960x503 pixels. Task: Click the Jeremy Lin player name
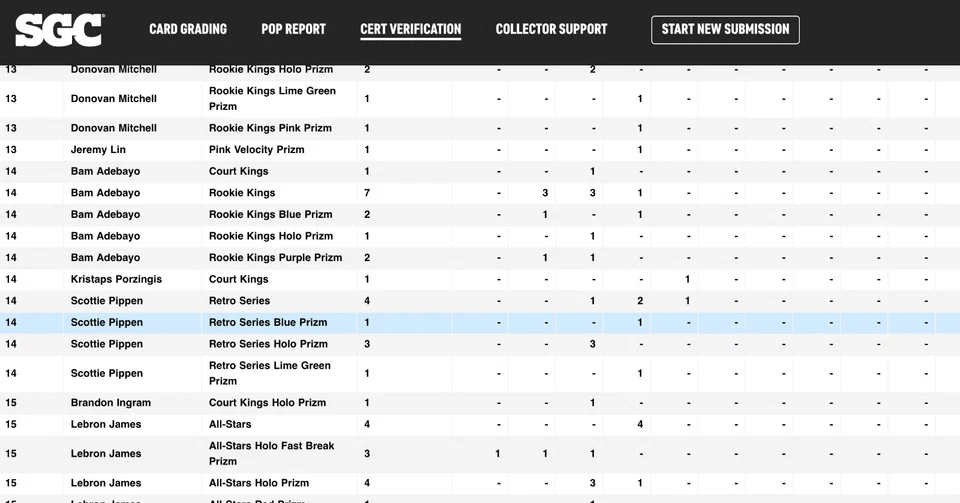(98, 150)
